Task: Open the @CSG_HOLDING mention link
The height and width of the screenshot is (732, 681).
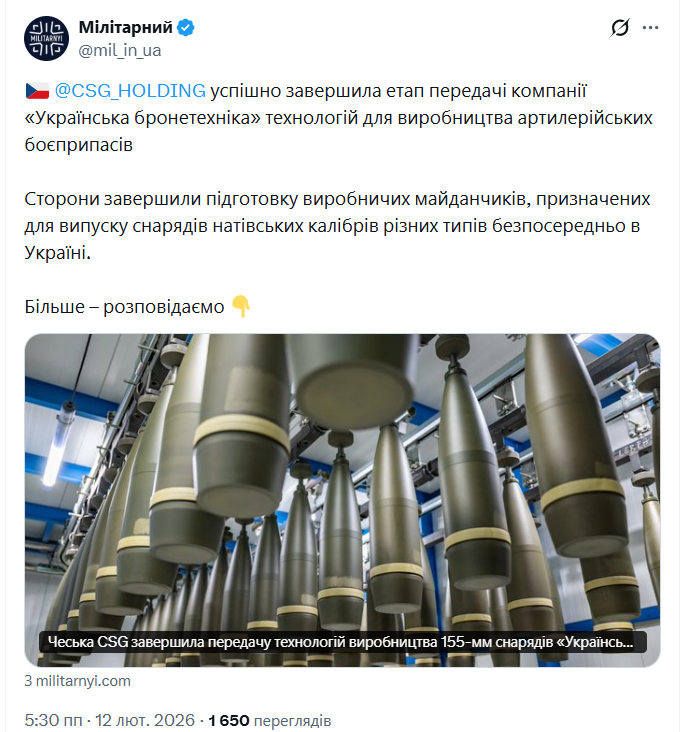Action: [130, 91]
